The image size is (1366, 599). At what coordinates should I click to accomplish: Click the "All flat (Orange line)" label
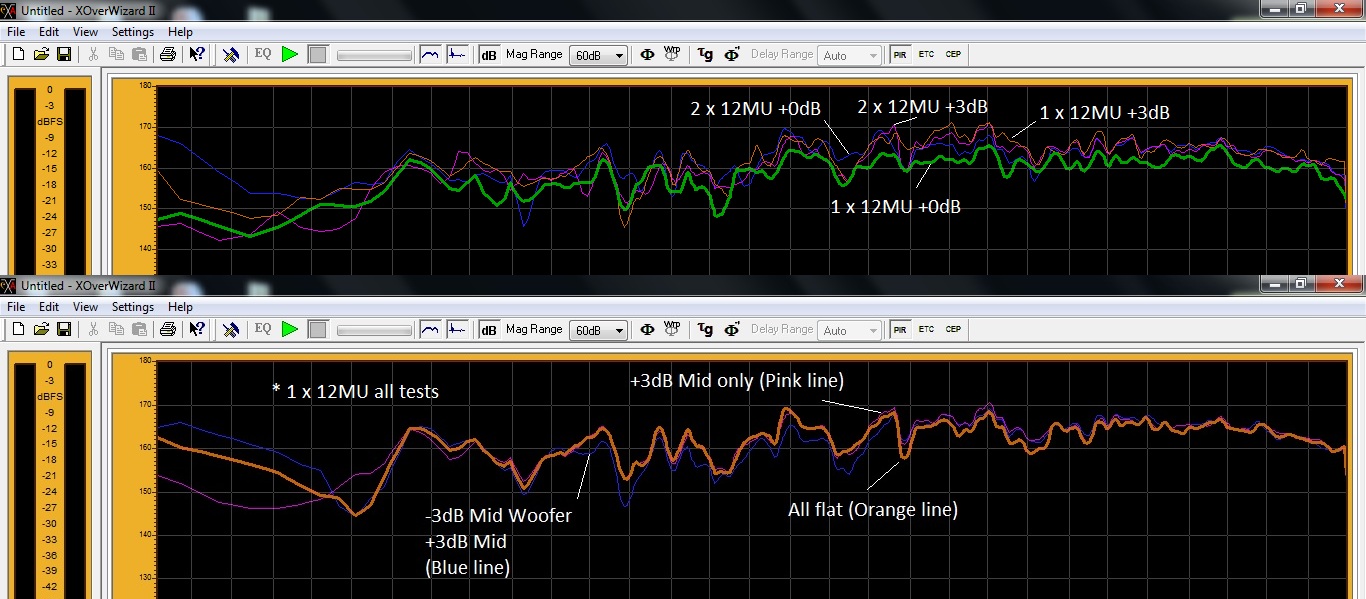tap(873, 510)
